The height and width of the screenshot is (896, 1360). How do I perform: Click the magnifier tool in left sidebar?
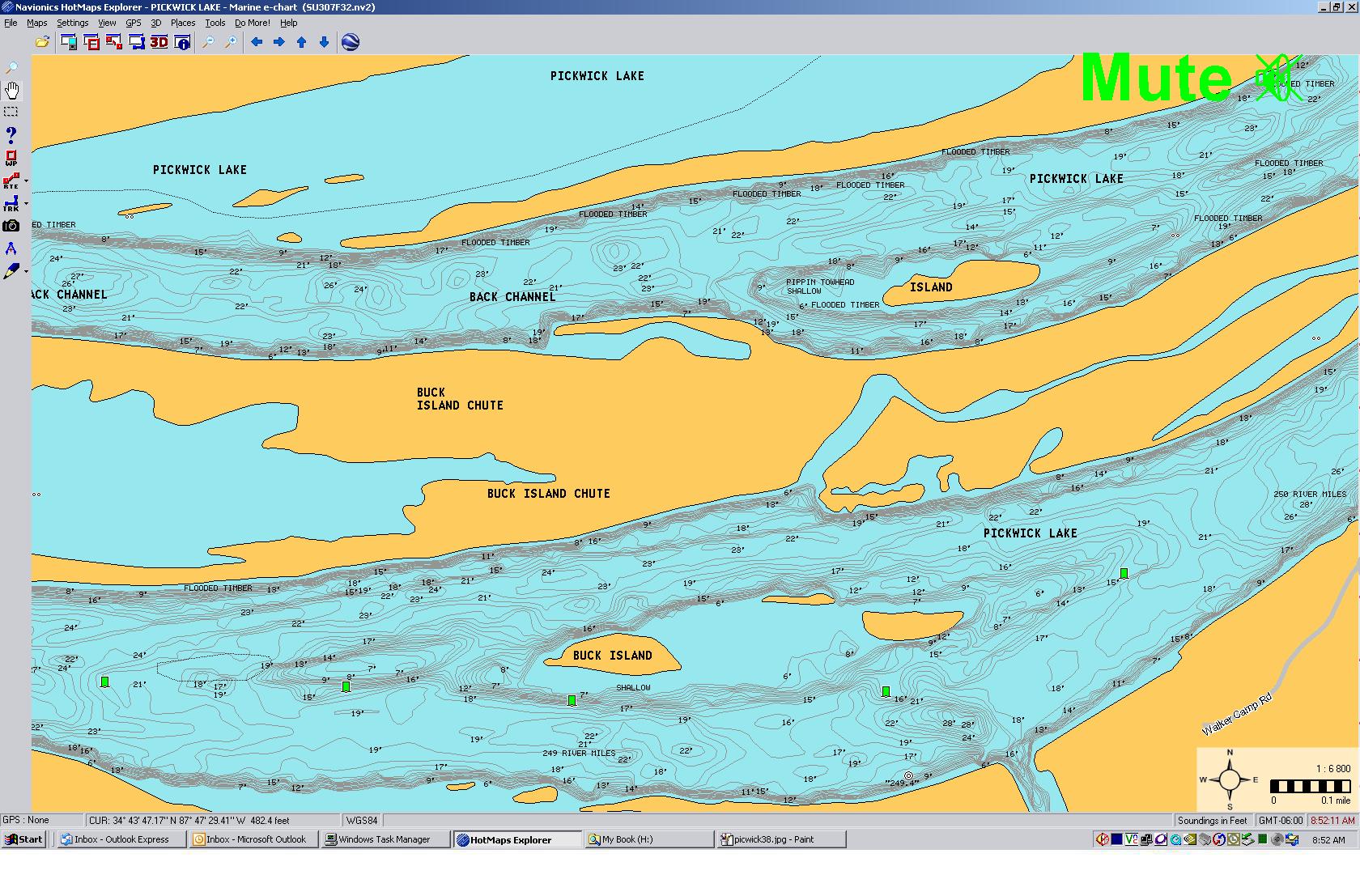tap(11, 68)
